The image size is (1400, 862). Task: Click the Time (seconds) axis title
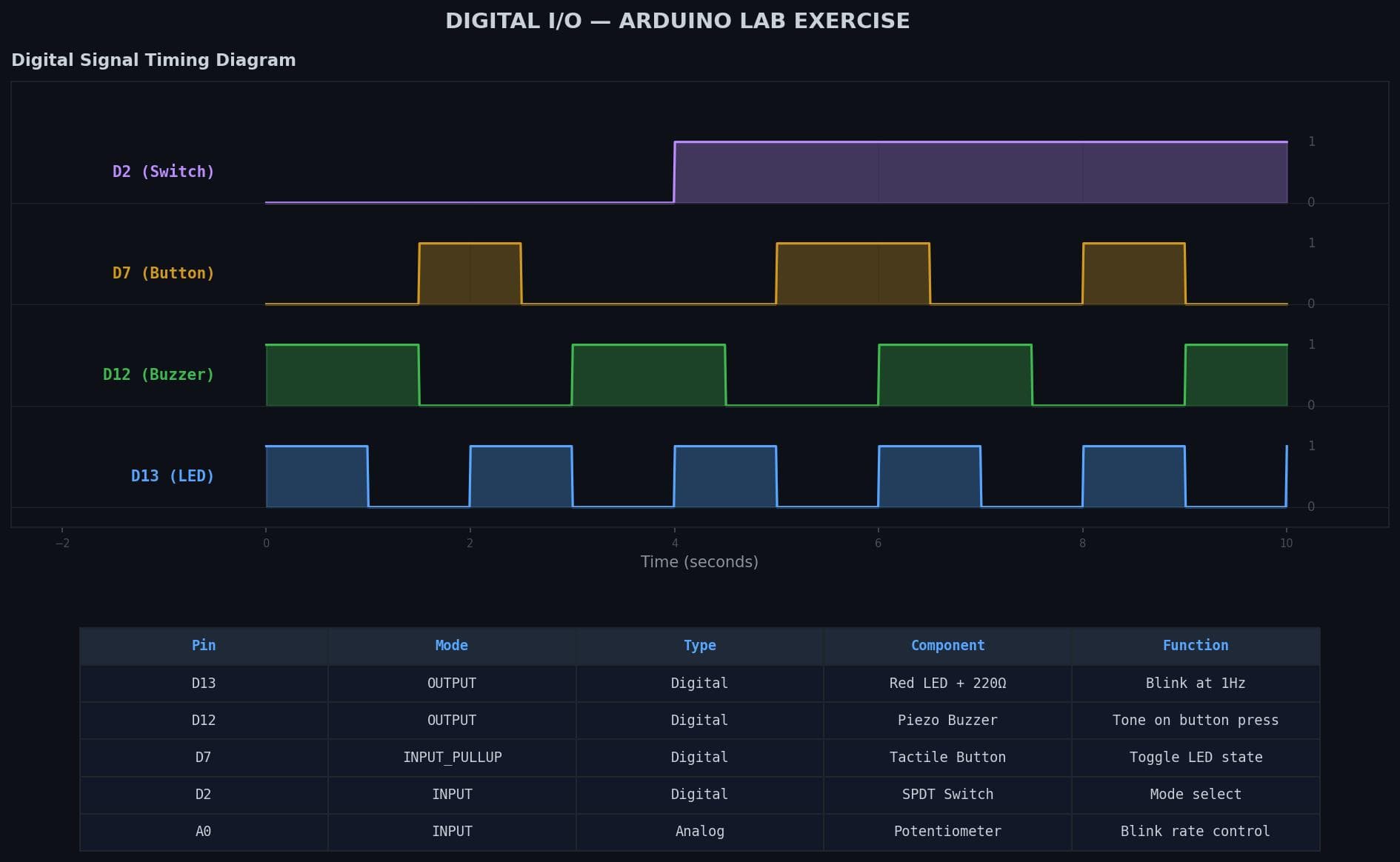click(x=699, y=562)
